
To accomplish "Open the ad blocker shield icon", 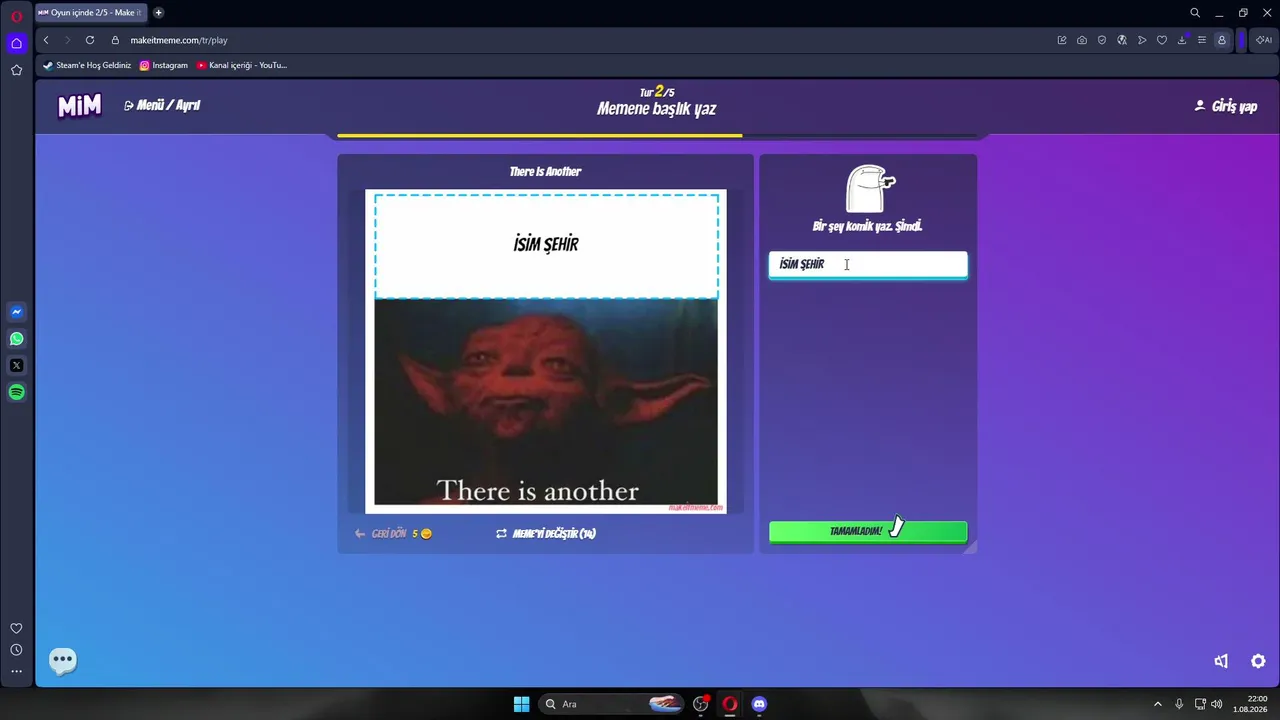I will pos(1102,40).
